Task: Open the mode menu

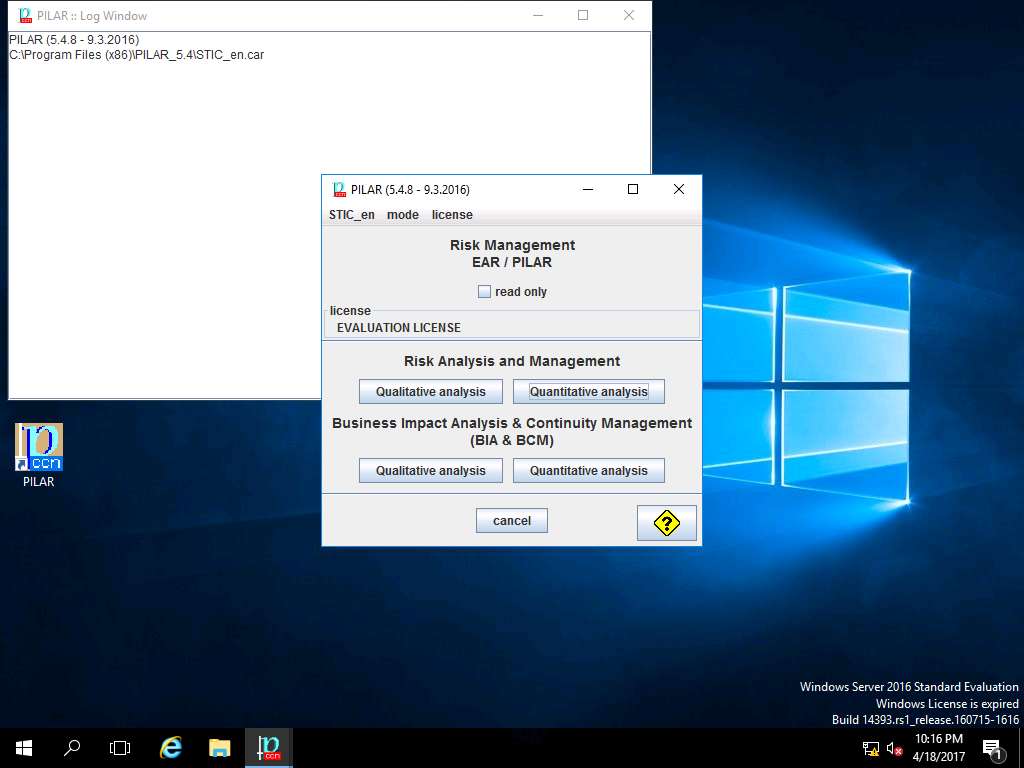Action: [x=403, y=215]
